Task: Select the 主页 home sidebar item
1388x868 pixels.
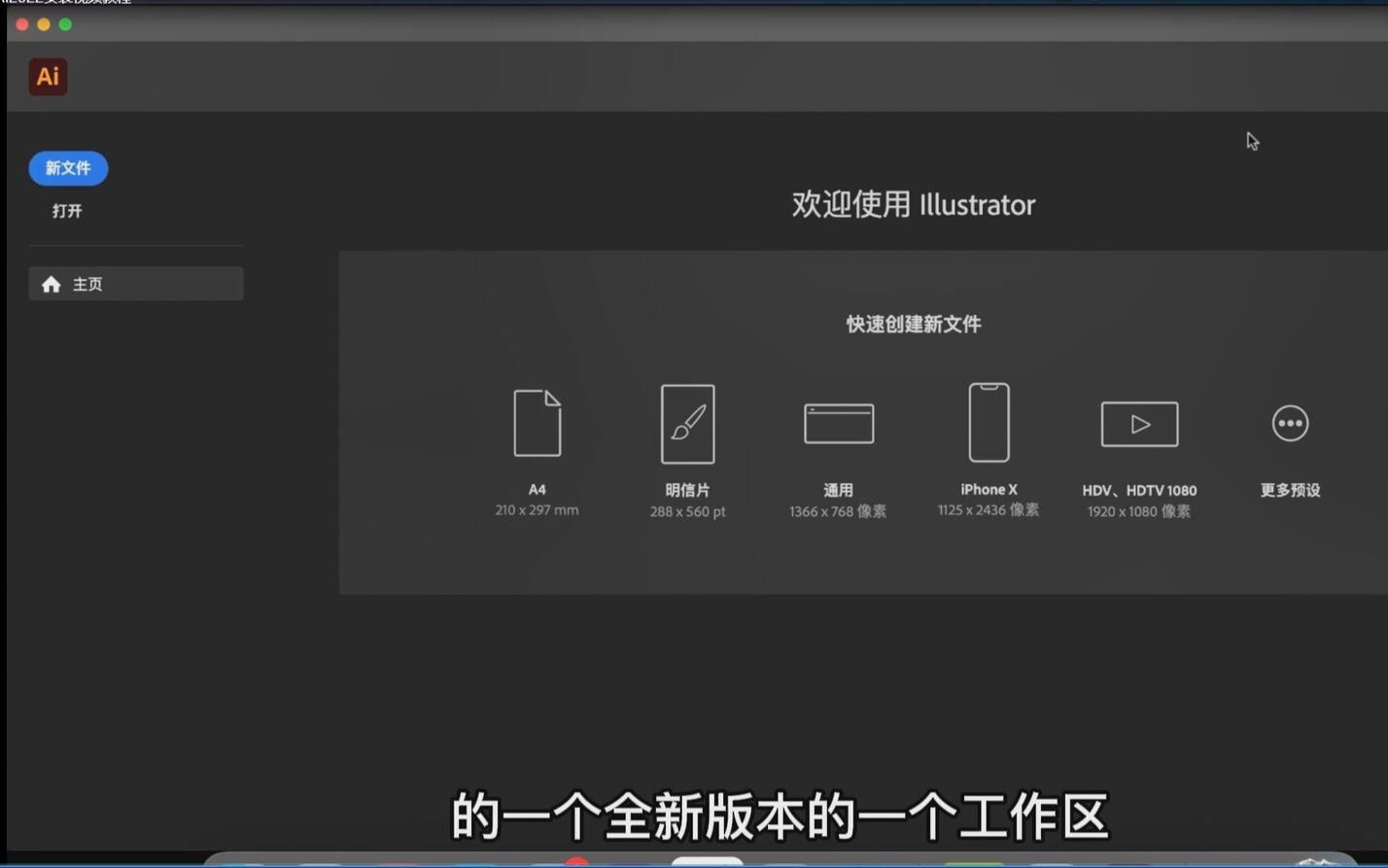Action: [x=136, y=284]
